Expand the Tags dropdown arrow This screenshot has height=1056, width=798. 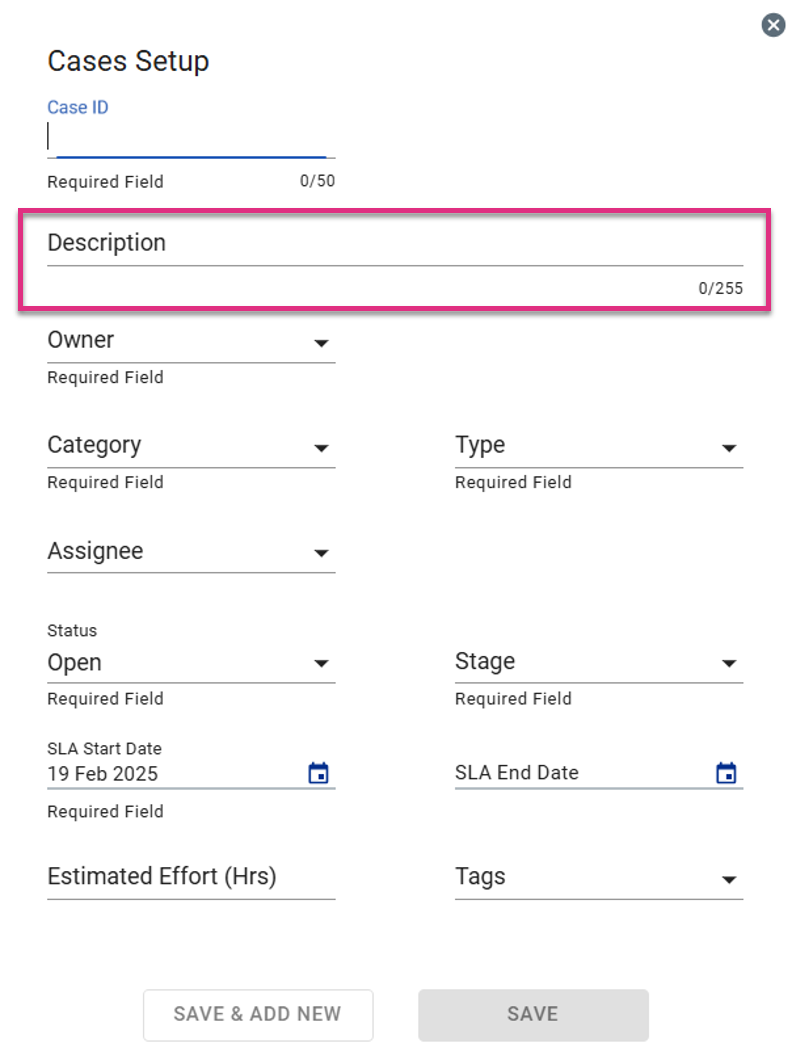pos(729,880)
